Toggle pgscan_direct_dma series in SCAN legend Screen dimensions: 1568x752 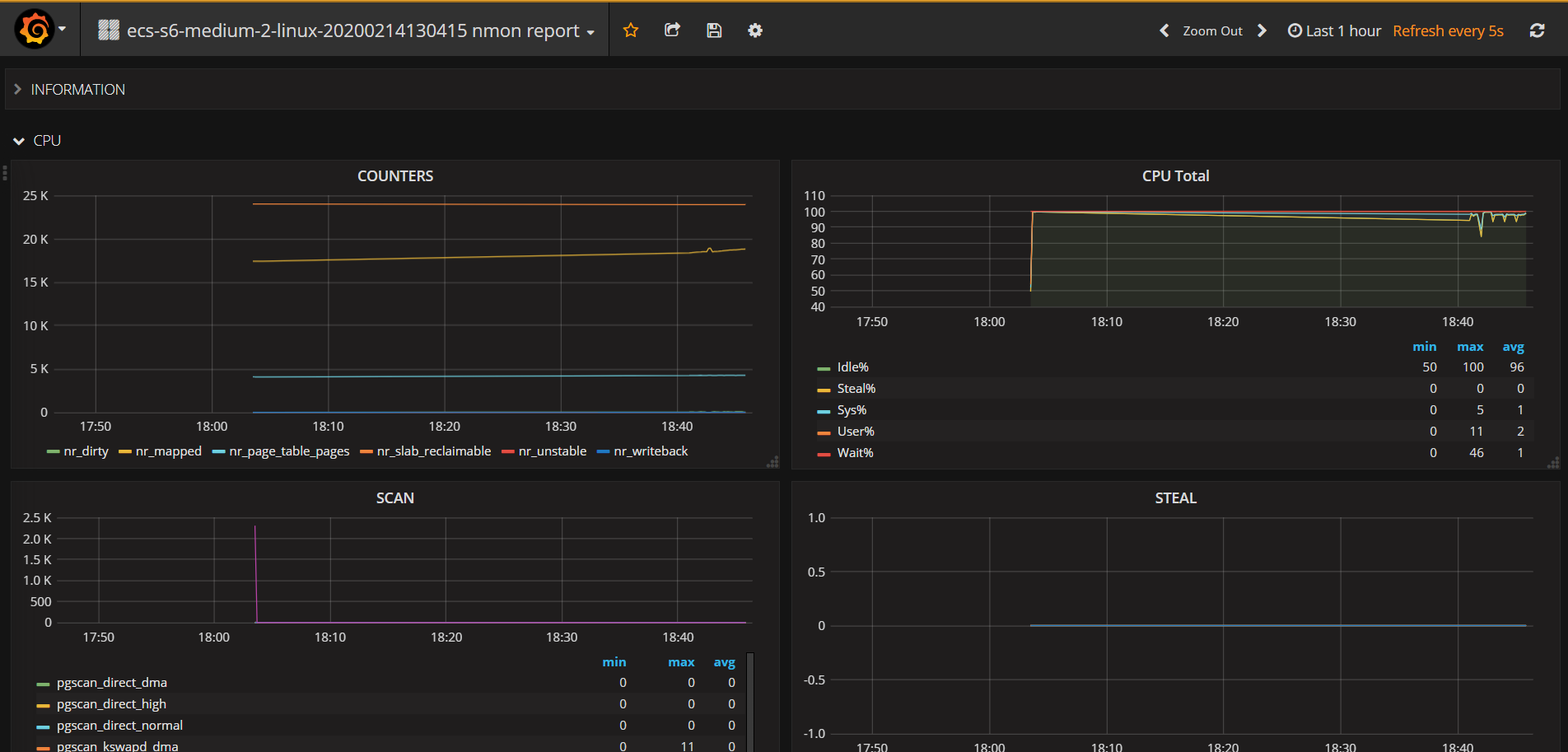112,682
